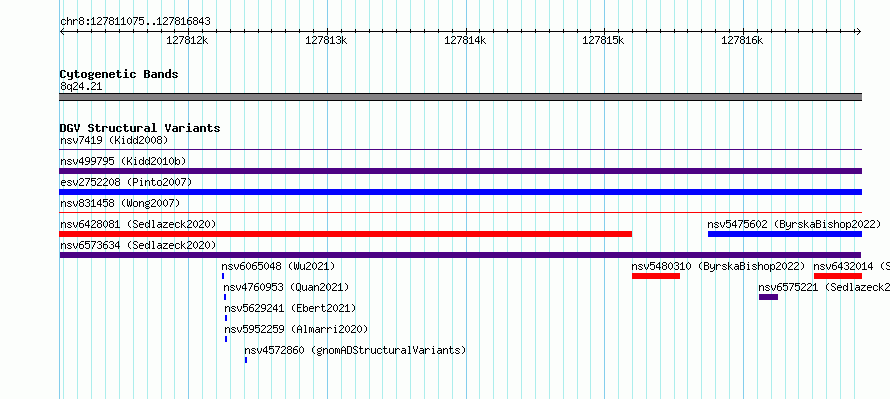Open nsv6432014 variant label

[851, 266]
